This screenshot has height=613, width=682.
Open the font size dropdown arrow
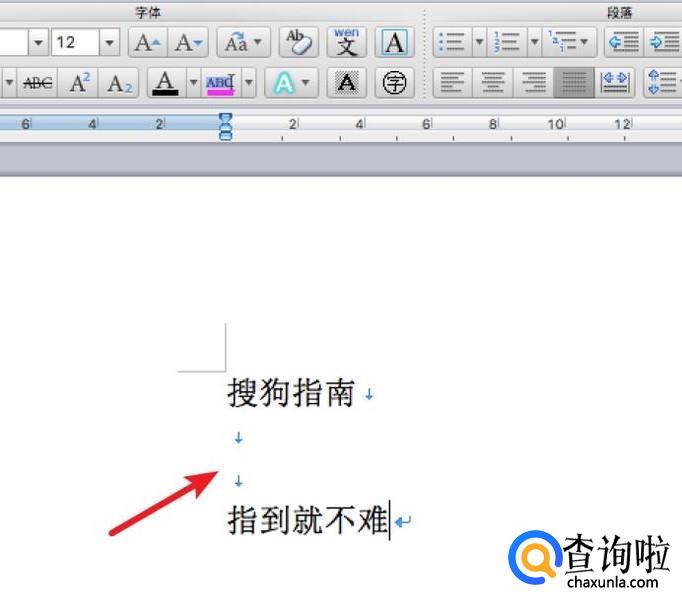point(109,42)
